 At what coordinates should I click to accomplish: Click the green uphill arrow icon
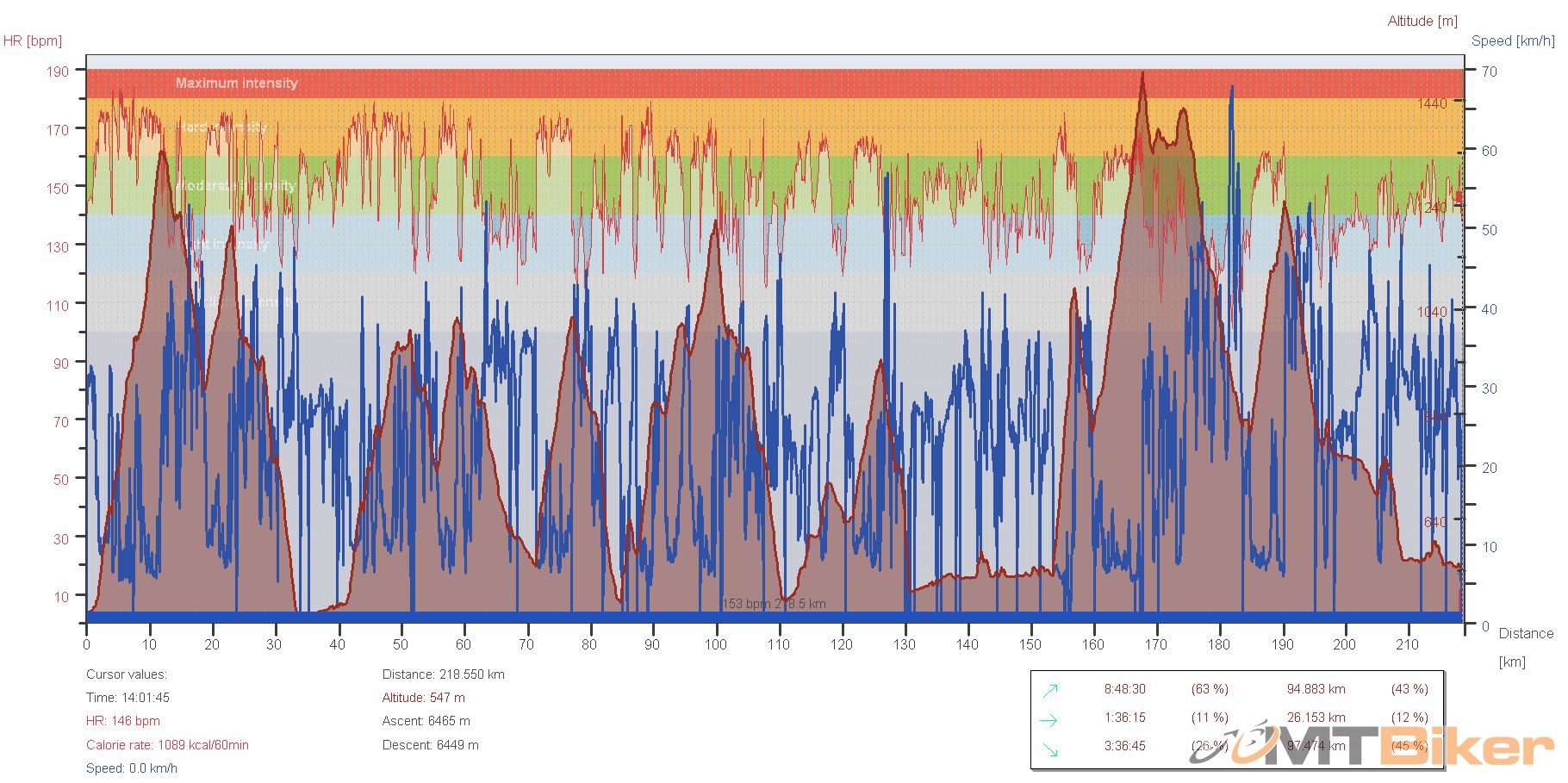point(1050,689)
